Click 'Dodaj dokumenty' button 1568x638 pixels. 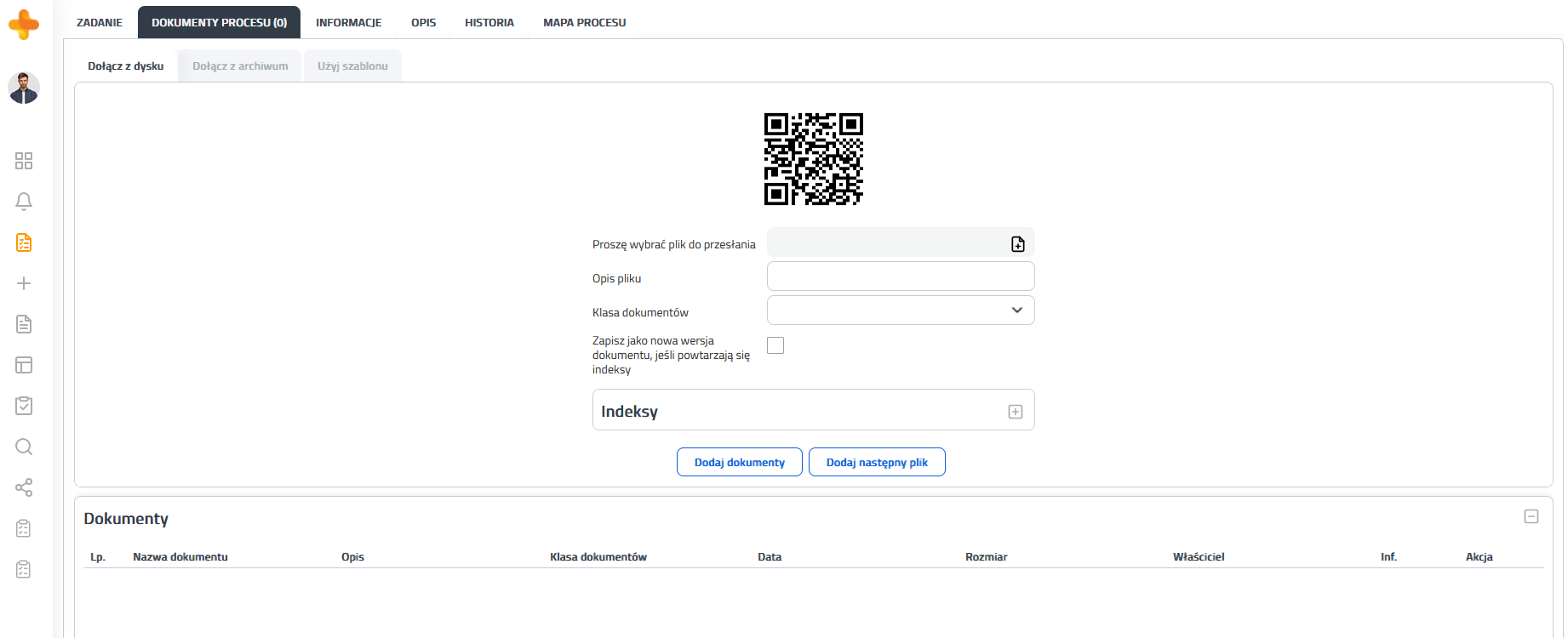coord(740,462)
